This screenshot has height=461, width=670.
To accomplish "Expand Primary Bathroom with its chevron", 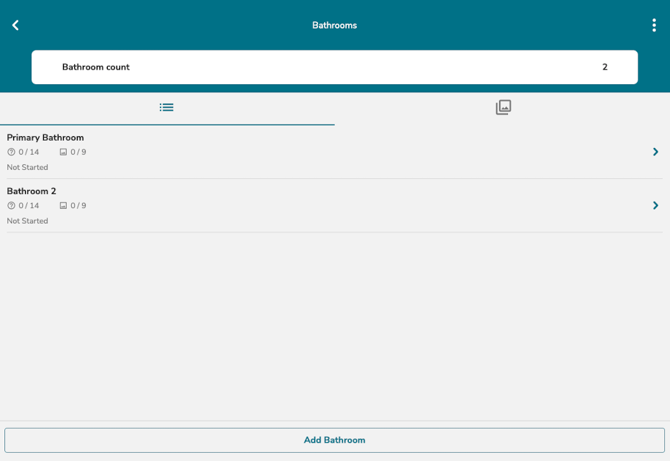I will 655,152.
